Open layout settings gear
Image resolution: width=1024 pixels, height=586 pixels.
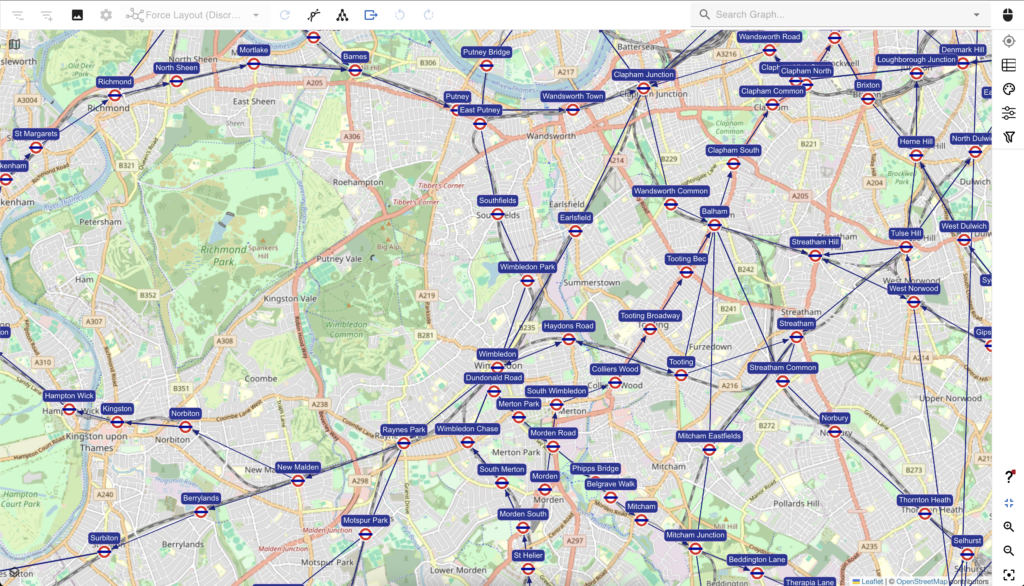(x=106, y=15)
